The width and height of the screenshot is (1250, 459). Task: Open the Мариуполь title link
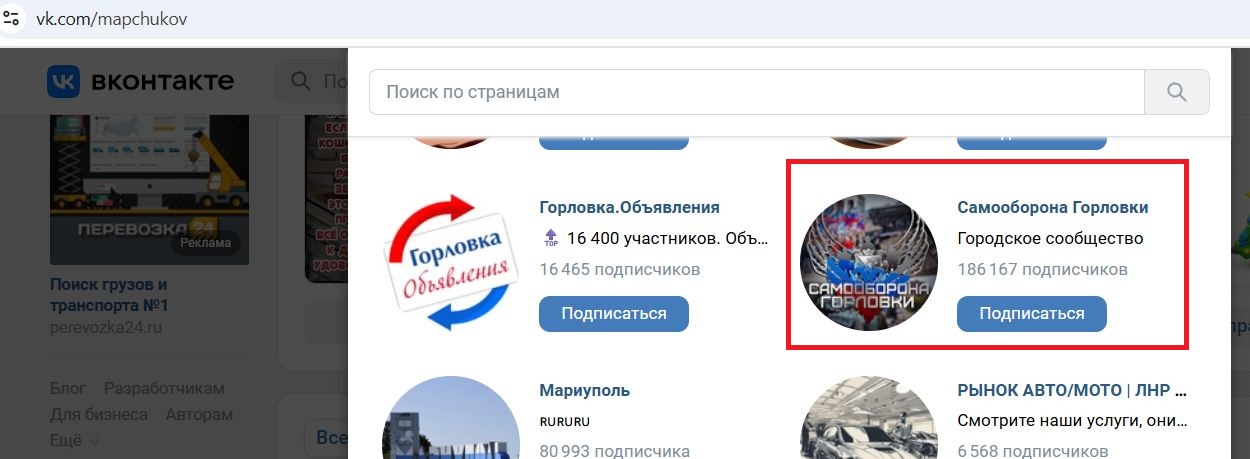[584, 390]
